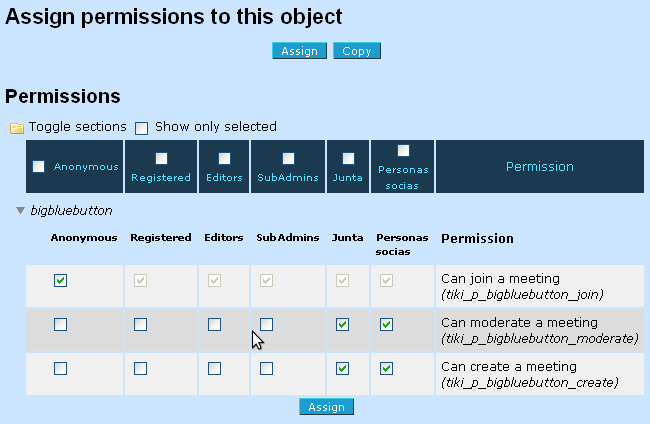Click the bottom Assign button
This screenshot has height=424, width=650.
326,407
